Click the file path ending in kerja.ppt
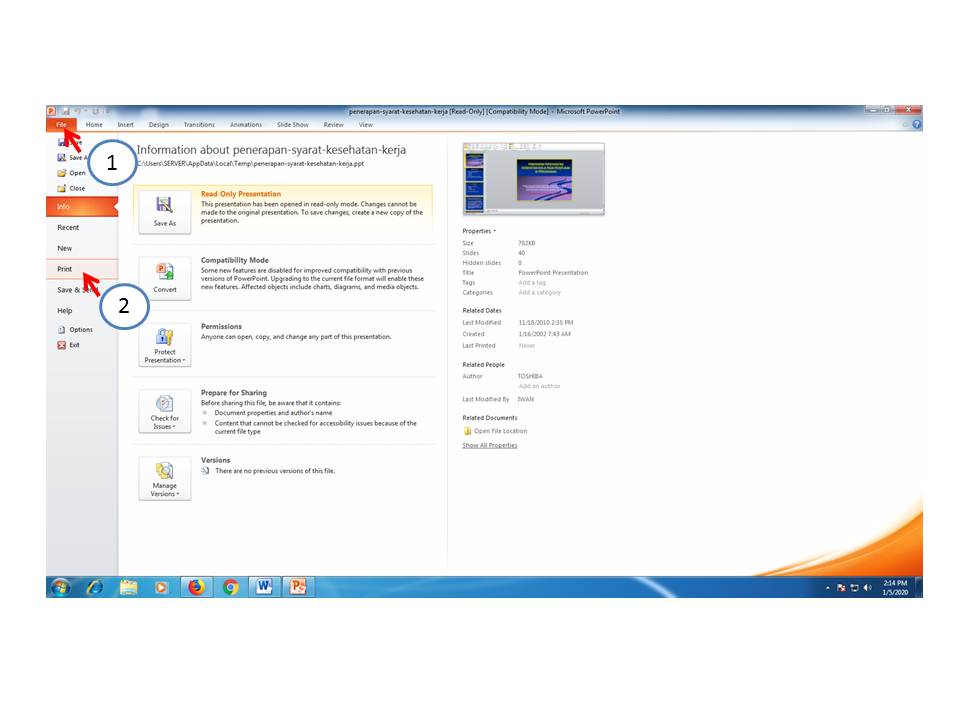 (x=251, y=164)
